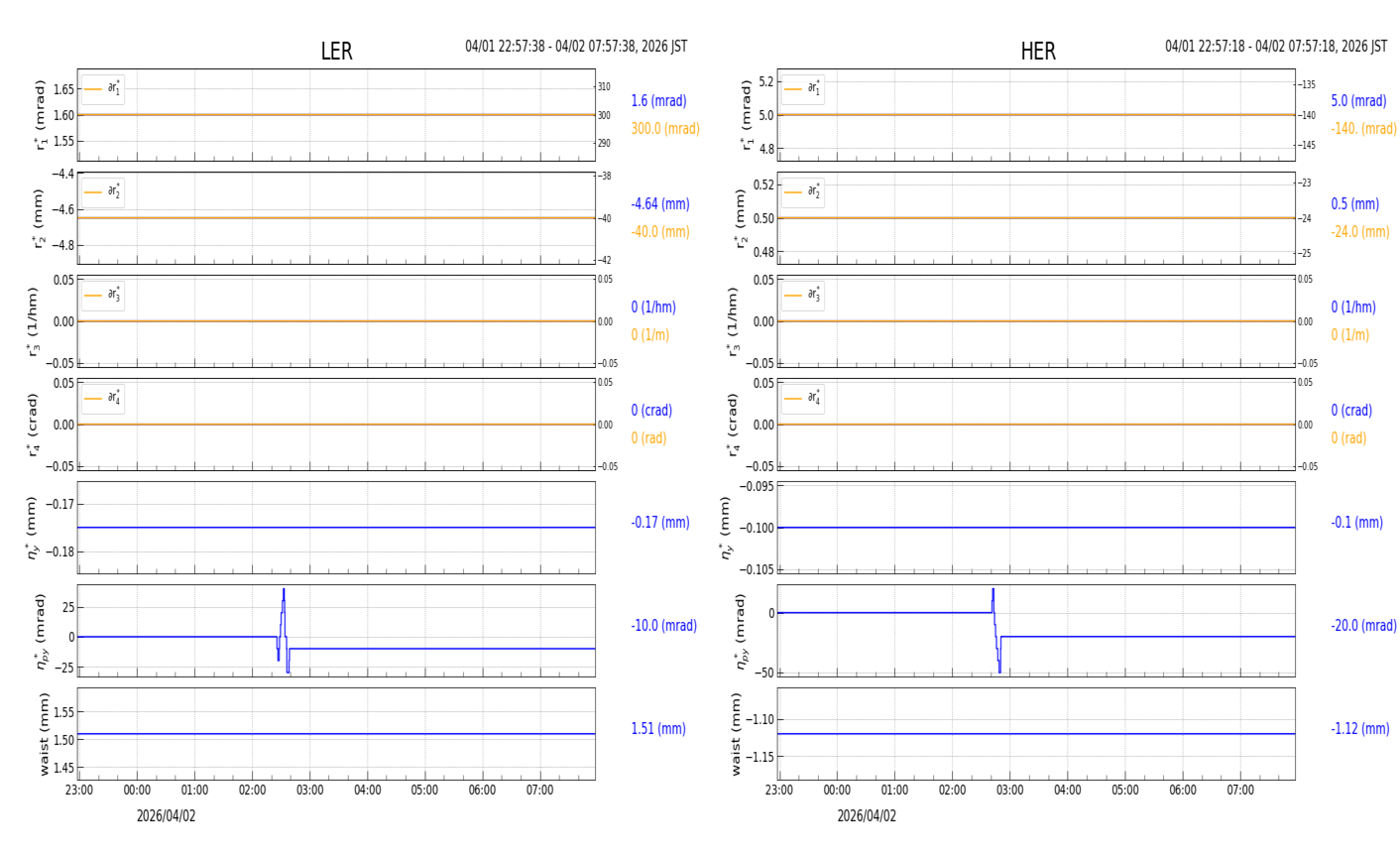The height and width of the screenshot is (857, 1400).
Task: Click the LER r2* (mm) axis label
Action: click(38, 218)
